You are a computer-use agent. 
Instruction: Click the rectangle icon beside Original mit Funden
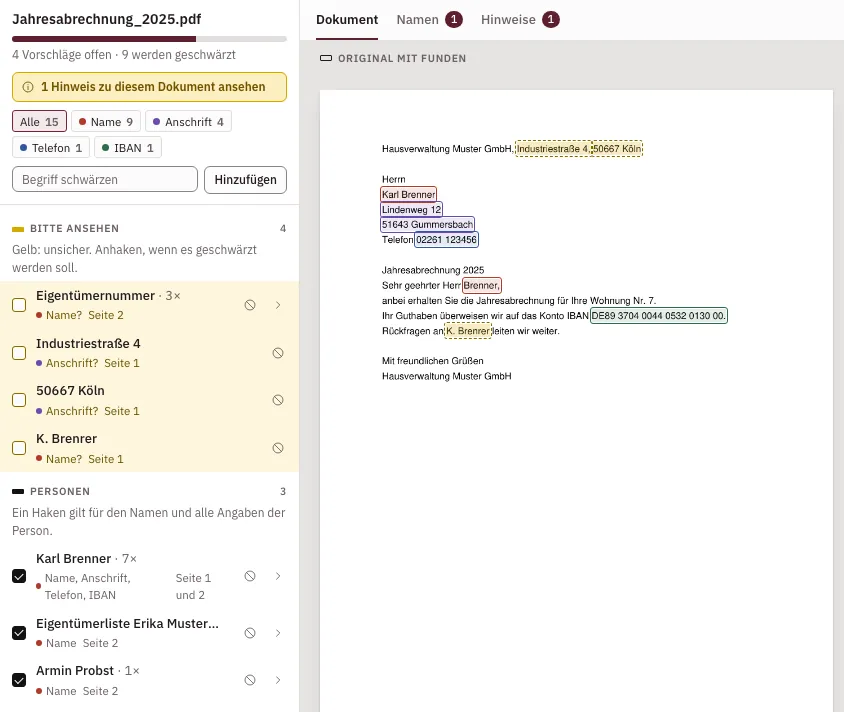pyautogui.click(x=326, y=58)
